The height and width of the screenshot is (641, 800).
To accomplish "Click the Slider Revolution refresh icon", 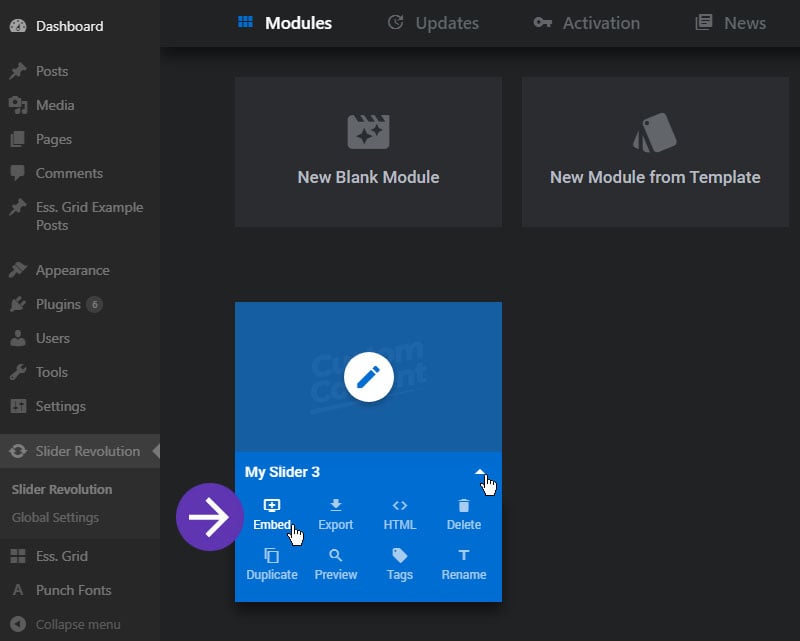I will coord(18,451).
